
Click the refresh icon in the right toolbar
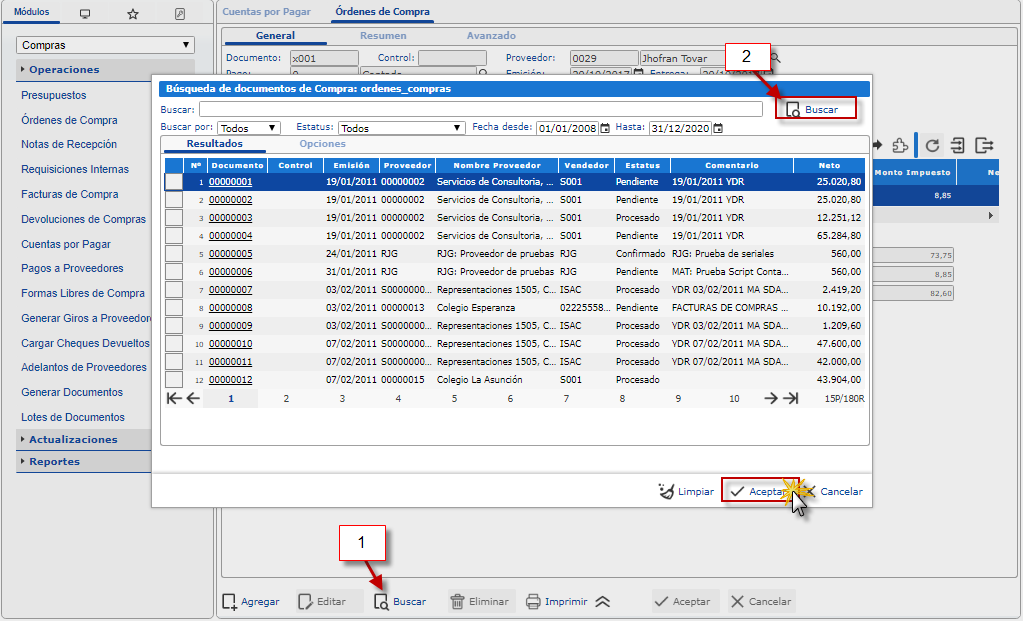(932, 145)
